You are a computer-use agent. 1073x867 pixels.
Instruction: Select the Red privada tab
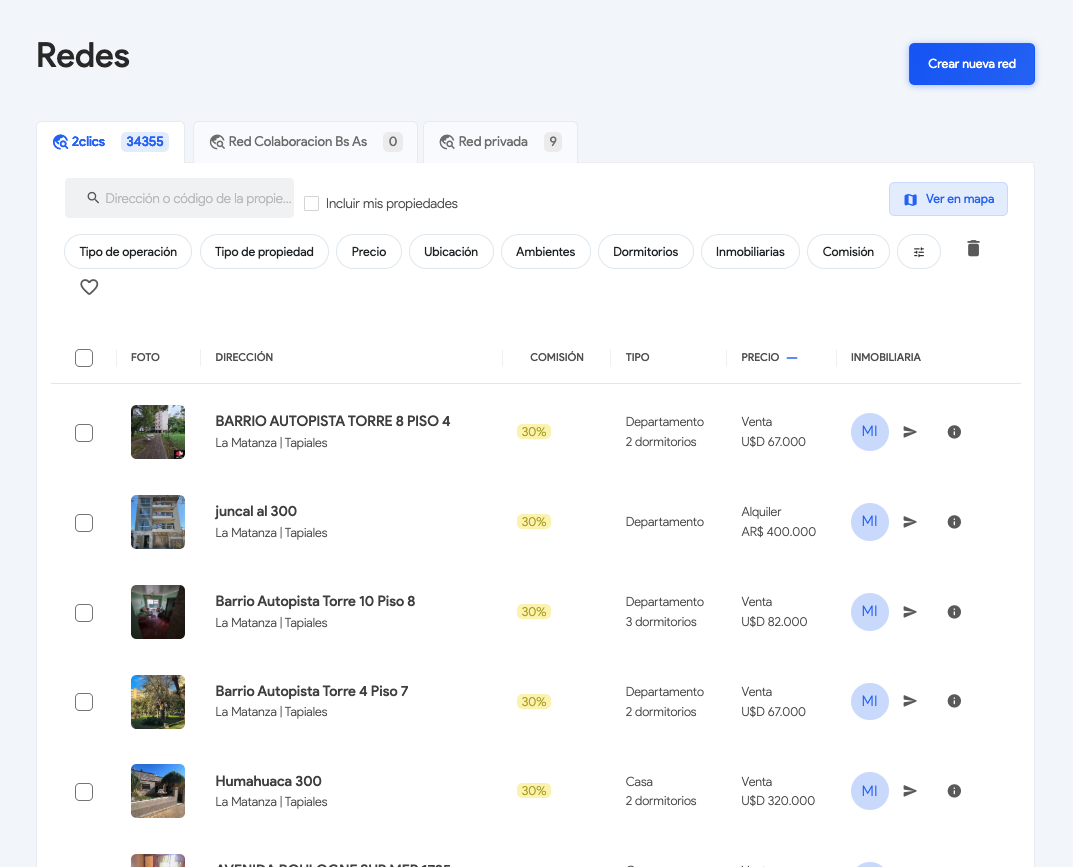(x=499, y=142)
